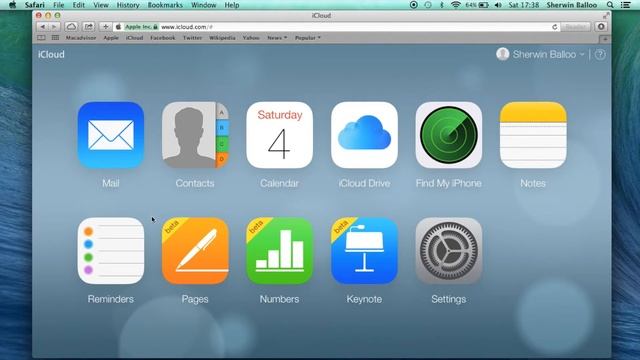Open the Twitter bookmark
This screenshot has height=360, width=640.
coord(192,38)
